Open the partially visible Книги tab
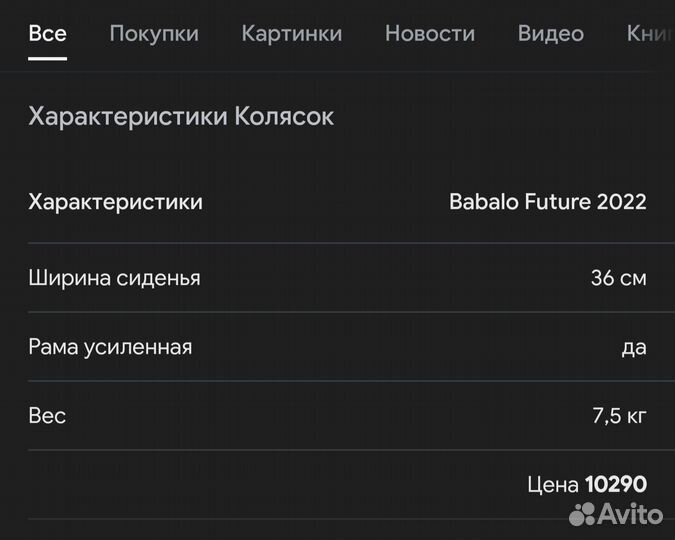 [x=650, y=34]
